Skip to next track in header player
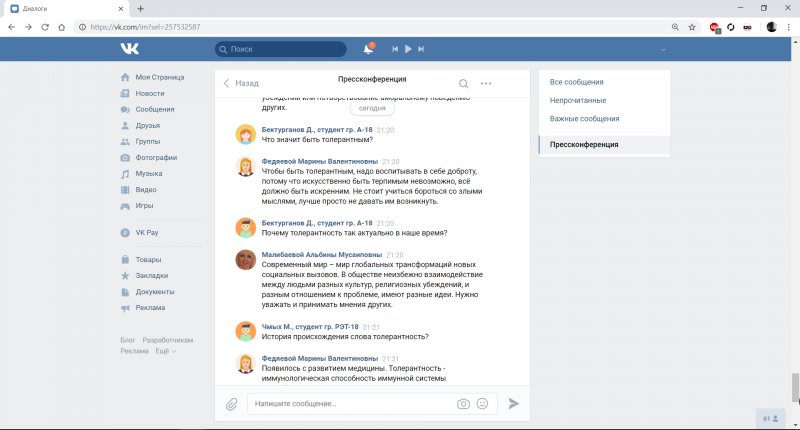This screenshot has width=800, height=430. click(421, 48)
